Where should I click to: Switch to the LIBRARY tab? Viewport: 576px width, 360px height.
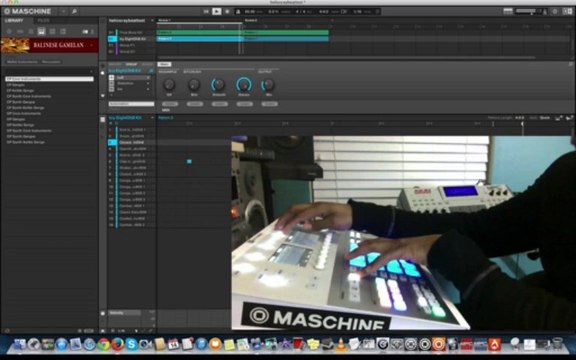pyautogui.click(x=14, y=21)
